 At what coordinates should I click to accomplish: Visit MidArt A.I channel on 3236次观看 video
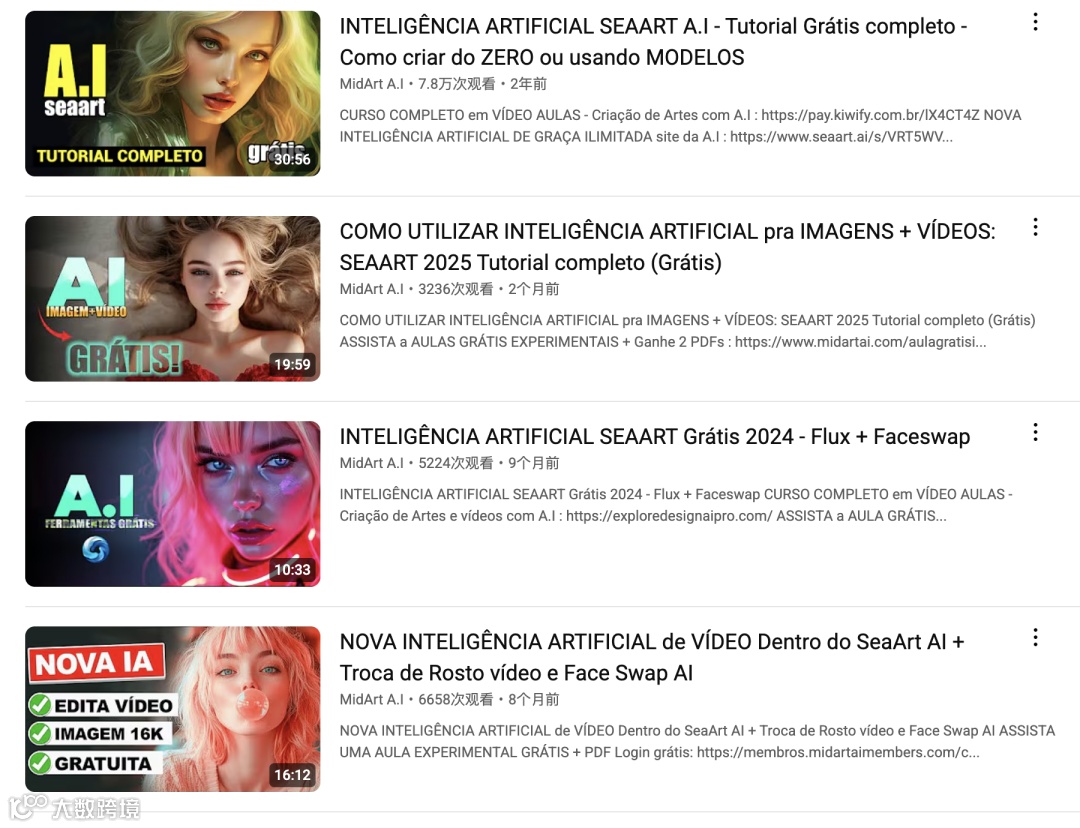[x=372, y=289]
